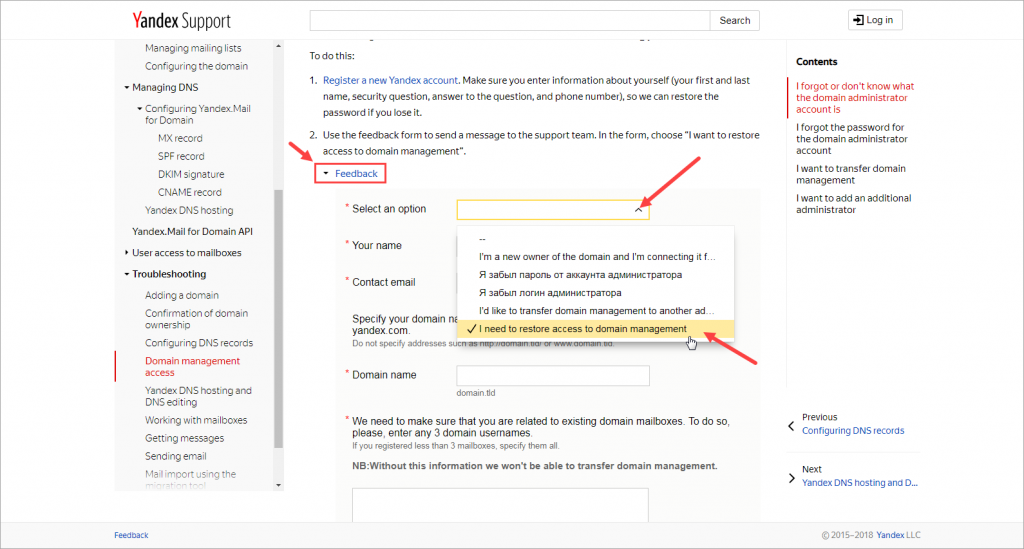Choose 'Я забыл пароль от аккаунта администратора' option
This screenshot has width=1024, height=549.
[596, 275]
